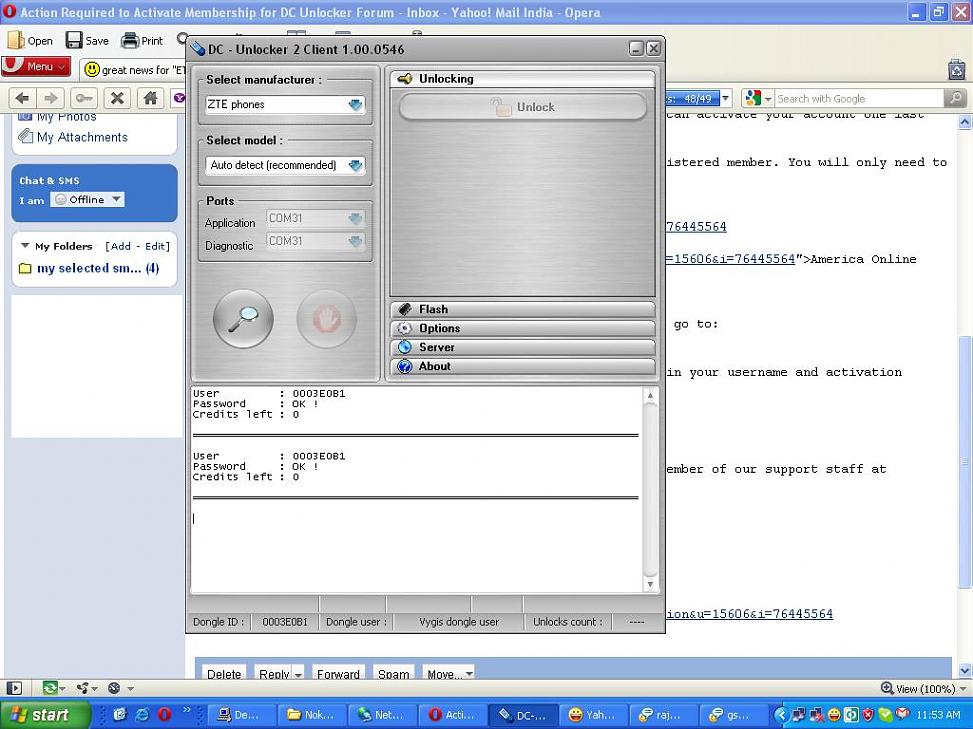Image resolution: width=973 pixels, height=729 pixels.
Task: Click the Save toolbar icon
Action: point(87,41)
